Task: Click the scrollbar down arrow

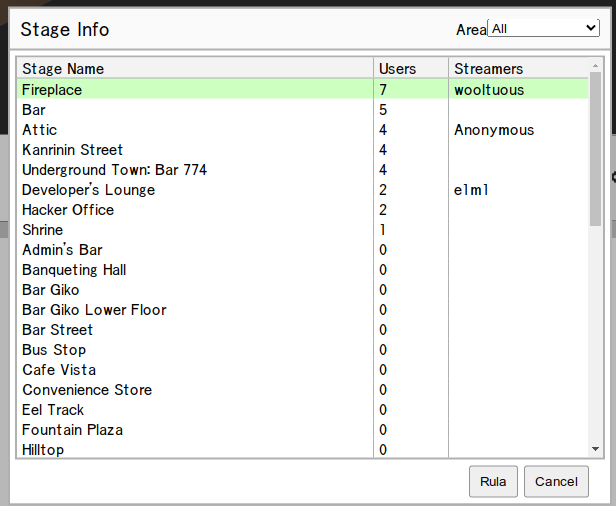Action: [596, 450]
